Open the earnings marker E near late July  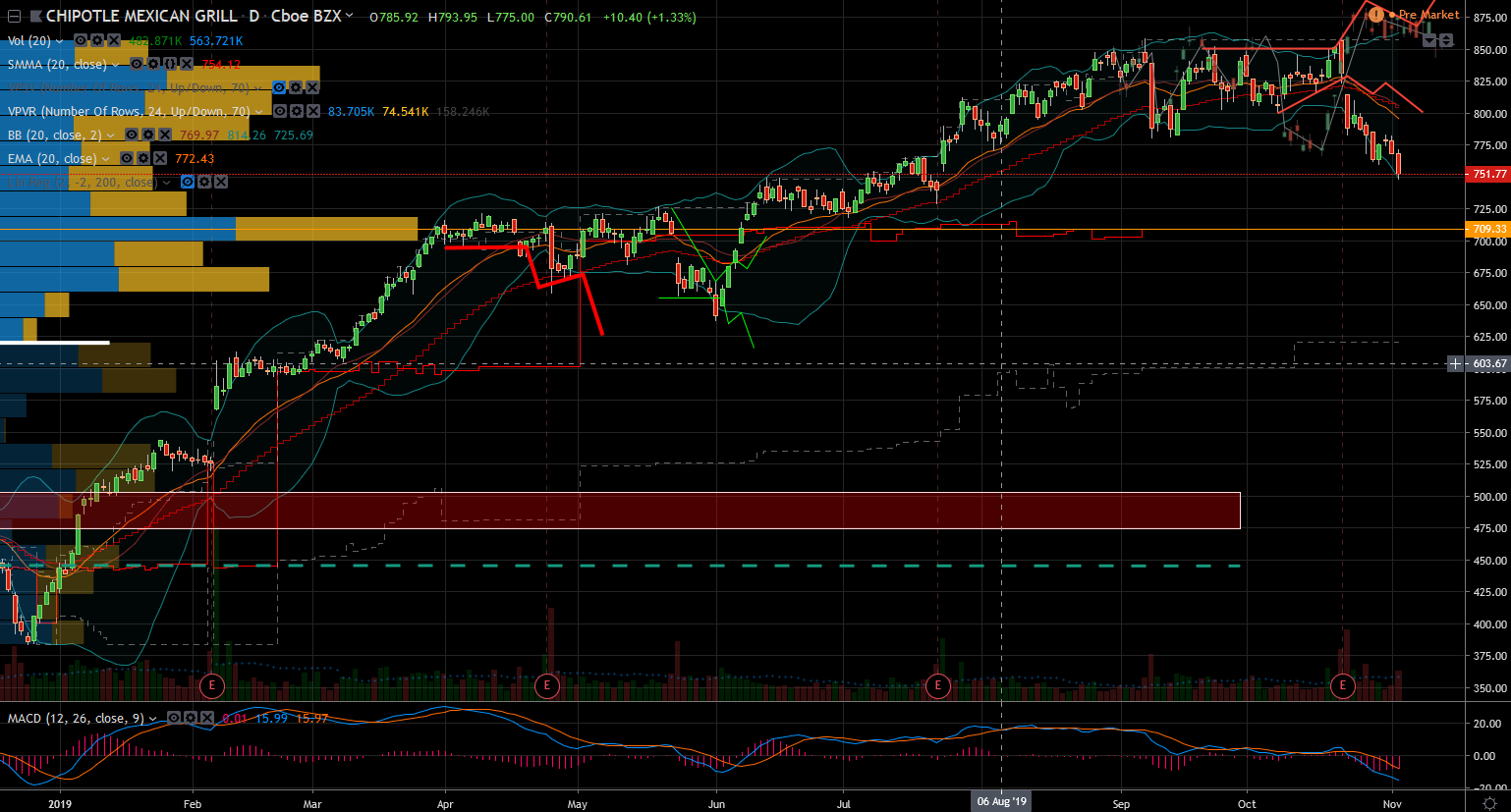[x=938, y=685]
